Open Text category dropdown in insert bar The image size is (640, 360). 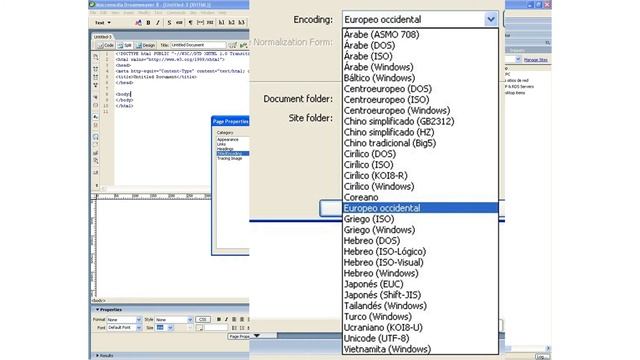click(103, 23)
